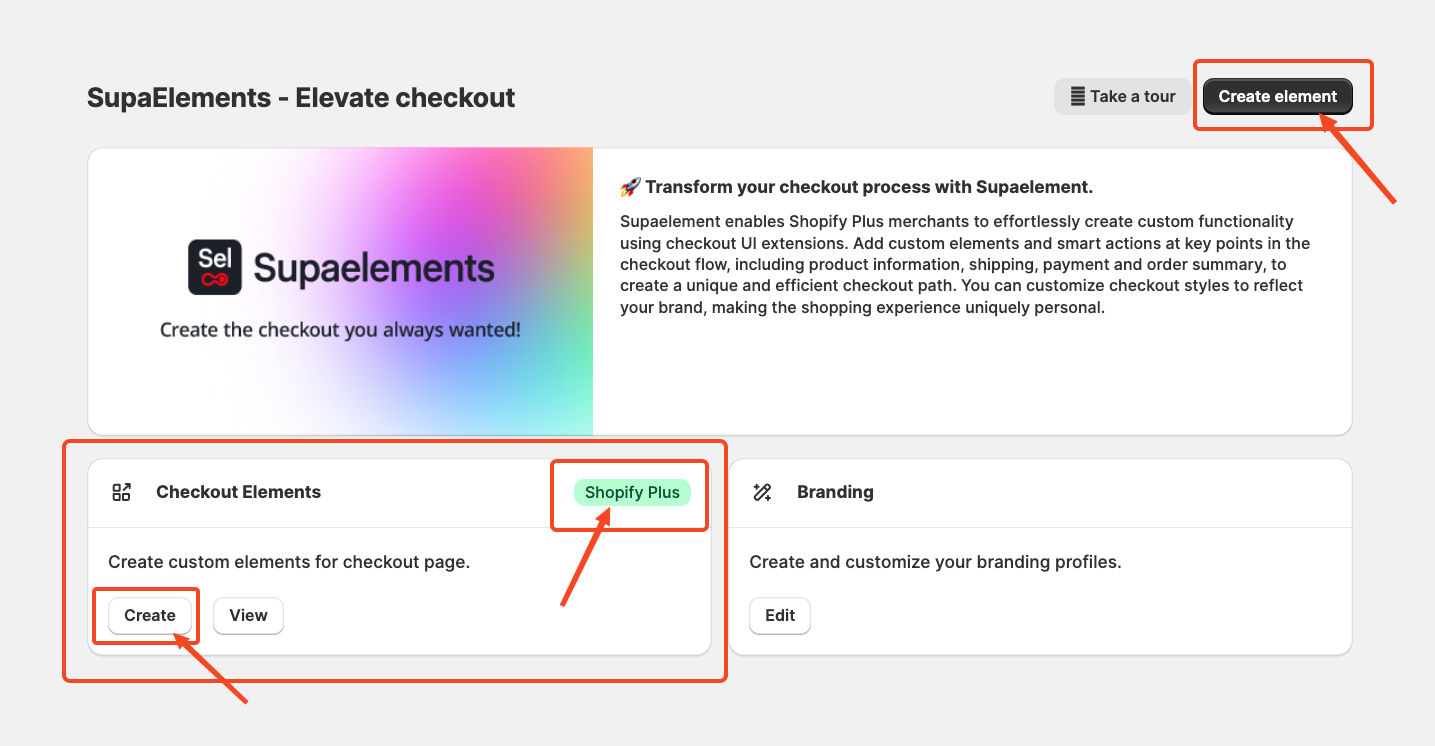
Task: Click the Branding magic wand icon
Action: point(762,492)
